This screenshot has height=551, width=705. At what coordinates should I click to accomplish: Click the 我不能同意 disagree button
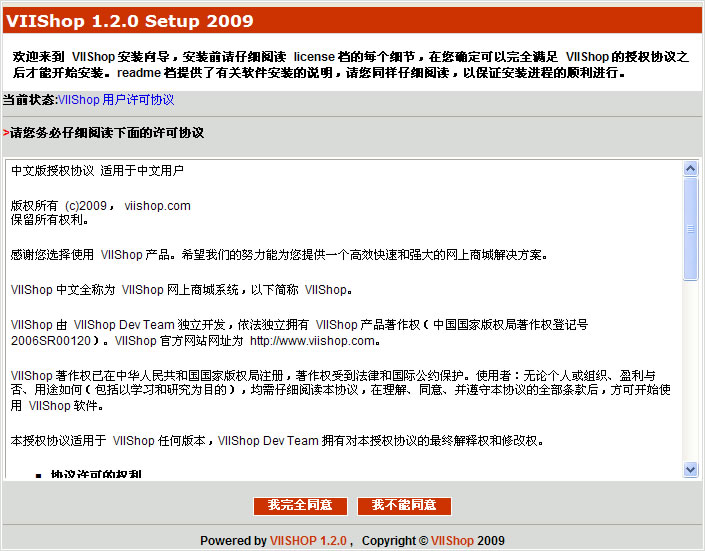[x=404, y=506]
